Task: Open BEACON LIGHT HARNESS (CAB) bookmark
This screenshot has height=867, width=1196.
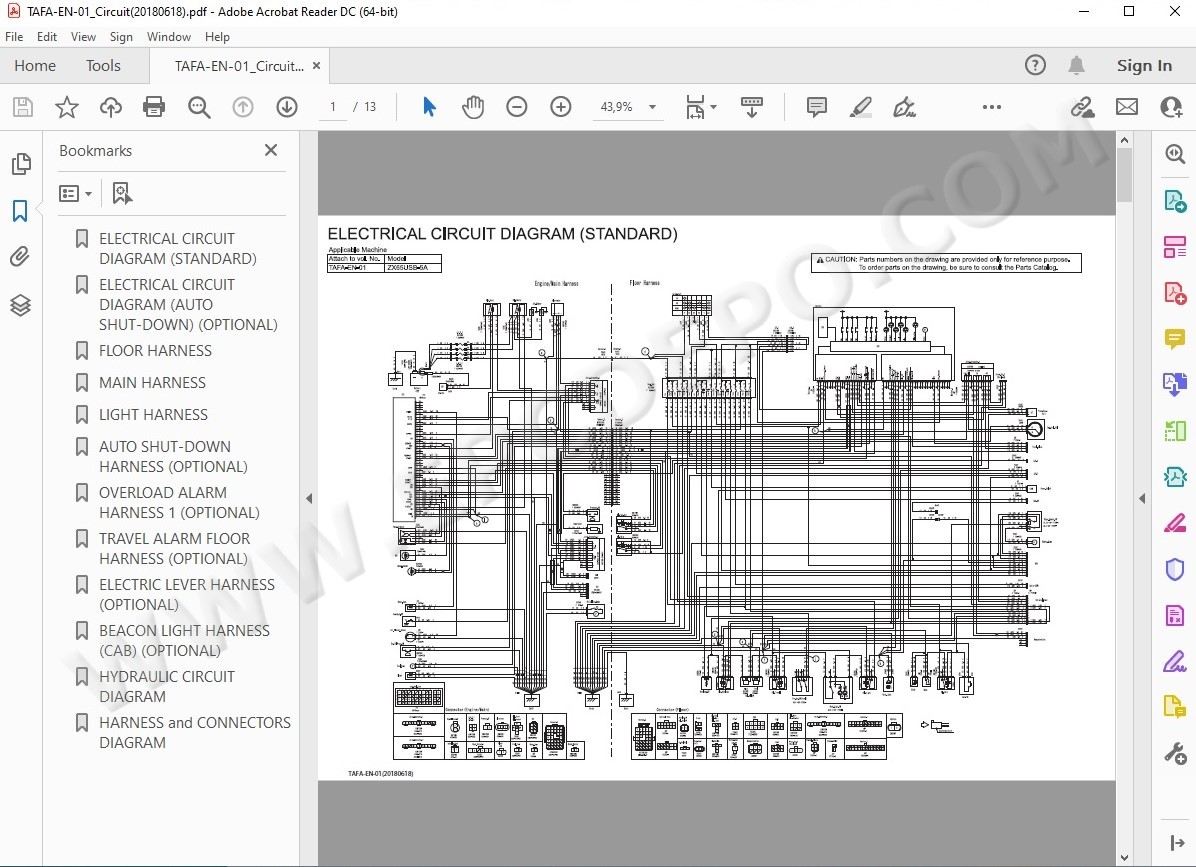Action: [184, 641]
